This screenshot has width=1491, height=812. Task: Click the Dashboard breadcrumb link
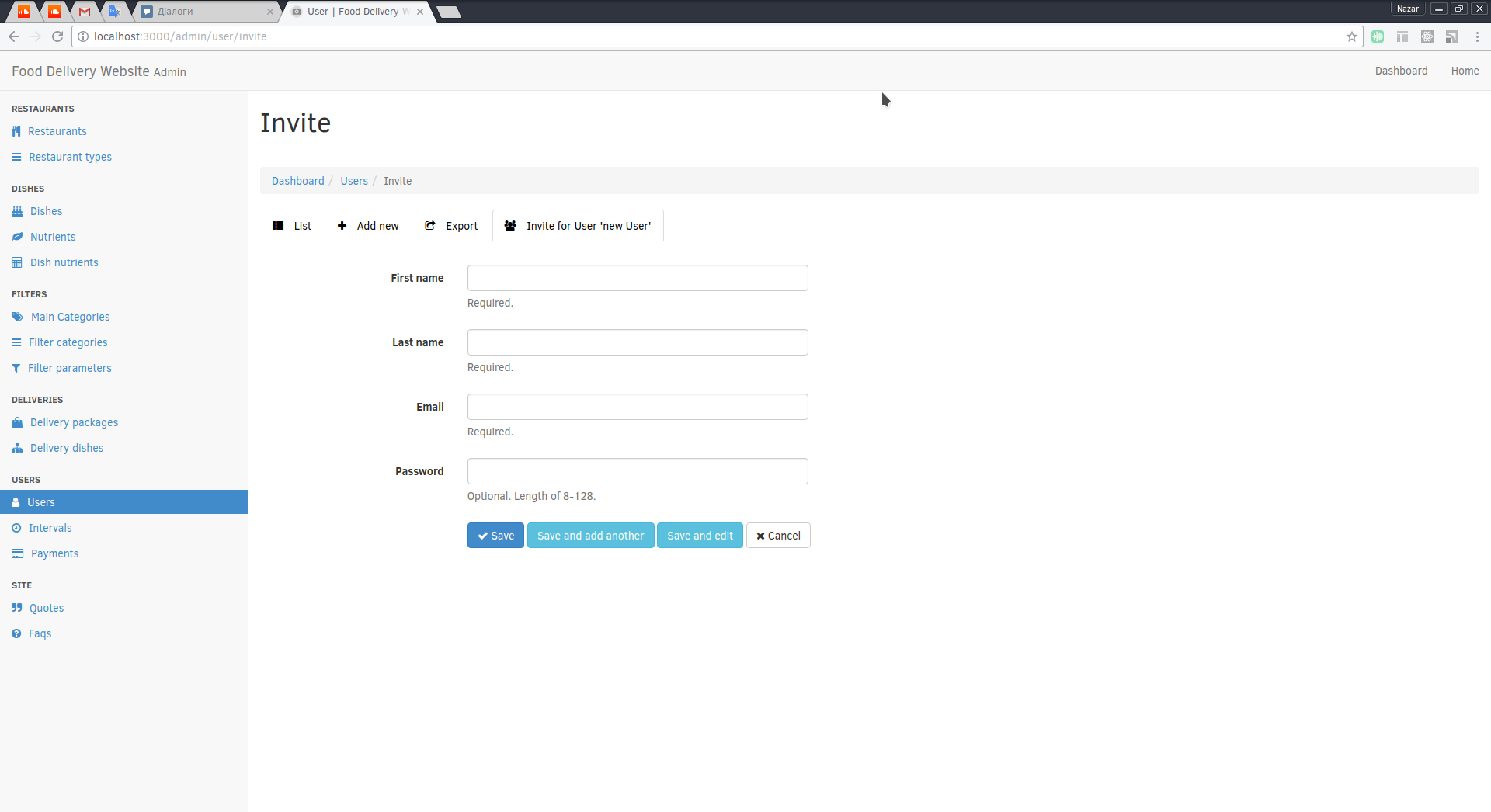click(x=298, y=181)
